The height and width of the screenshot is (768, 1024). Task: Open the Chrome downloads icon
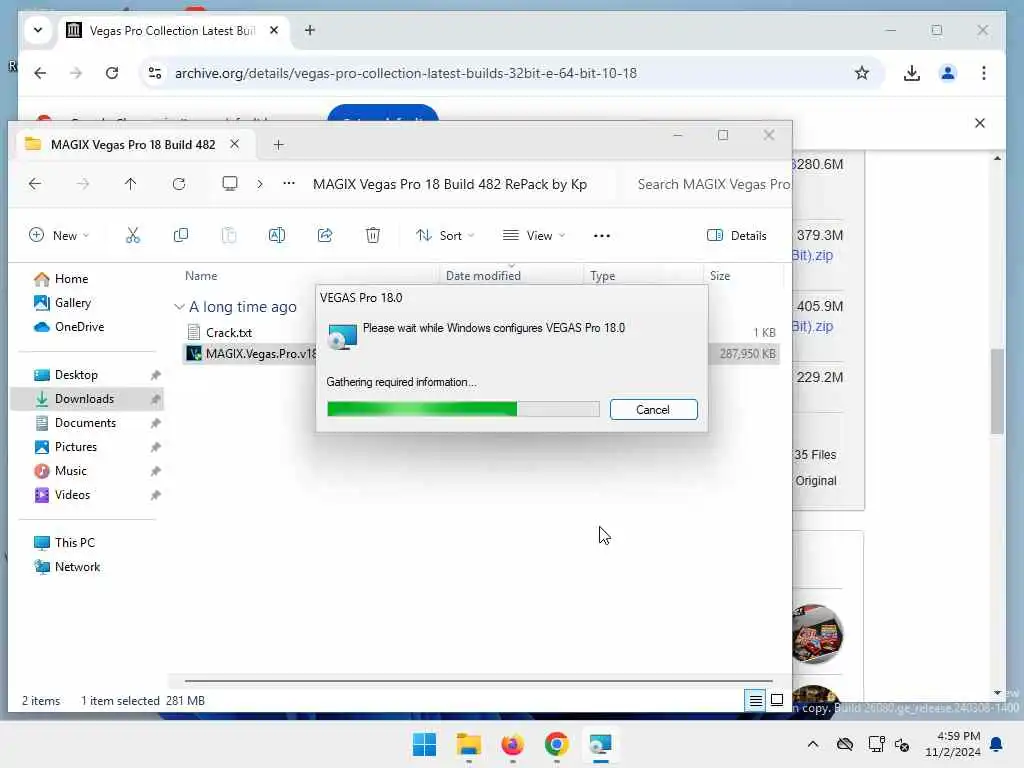click(x=912, y=73)
